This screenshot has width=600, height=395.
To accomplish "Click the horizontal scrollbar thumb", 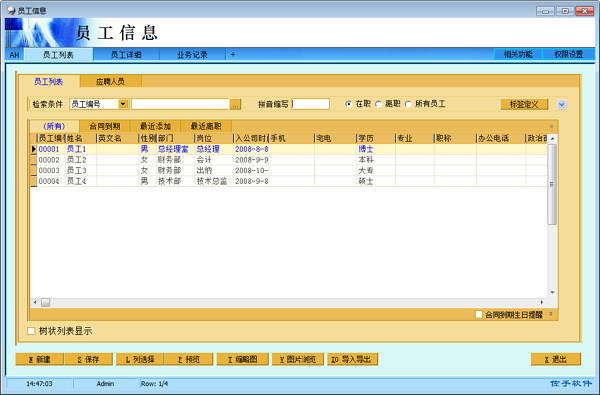I will 46,302.
